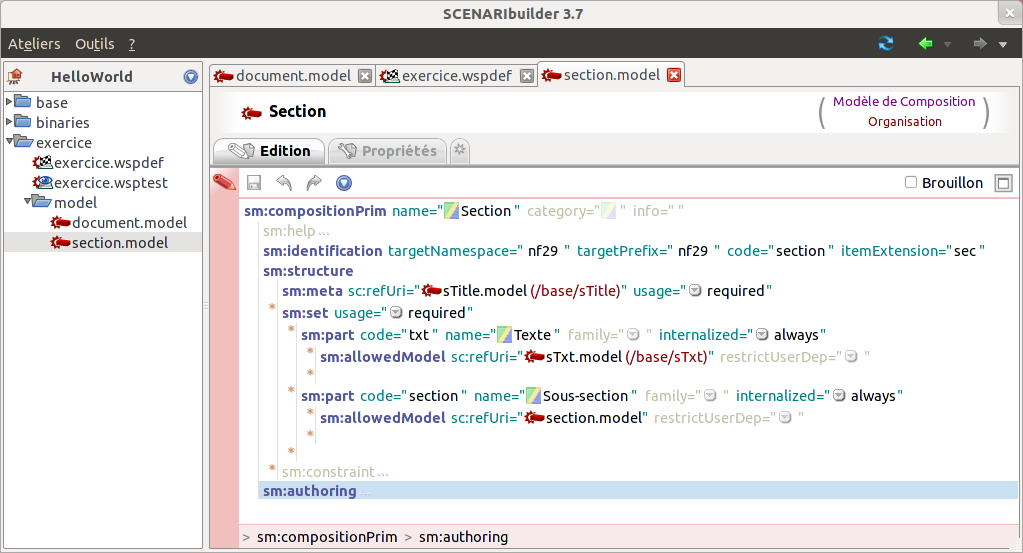Screen dimensions: 1023x553
Task: Open the Texte part family dropdown
Action: pyautogui.click(x=633, y=335)
